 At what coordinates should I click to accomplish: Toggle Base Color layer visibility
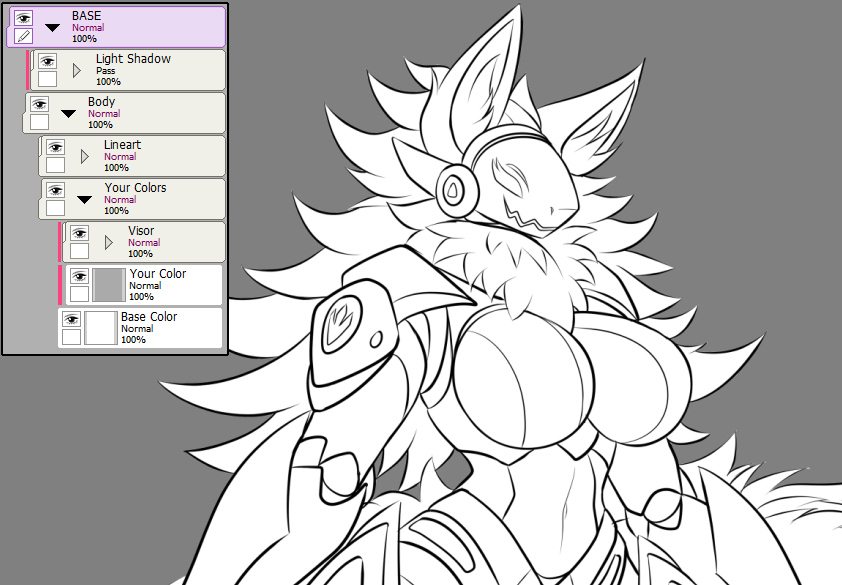[x=71, y=319]
